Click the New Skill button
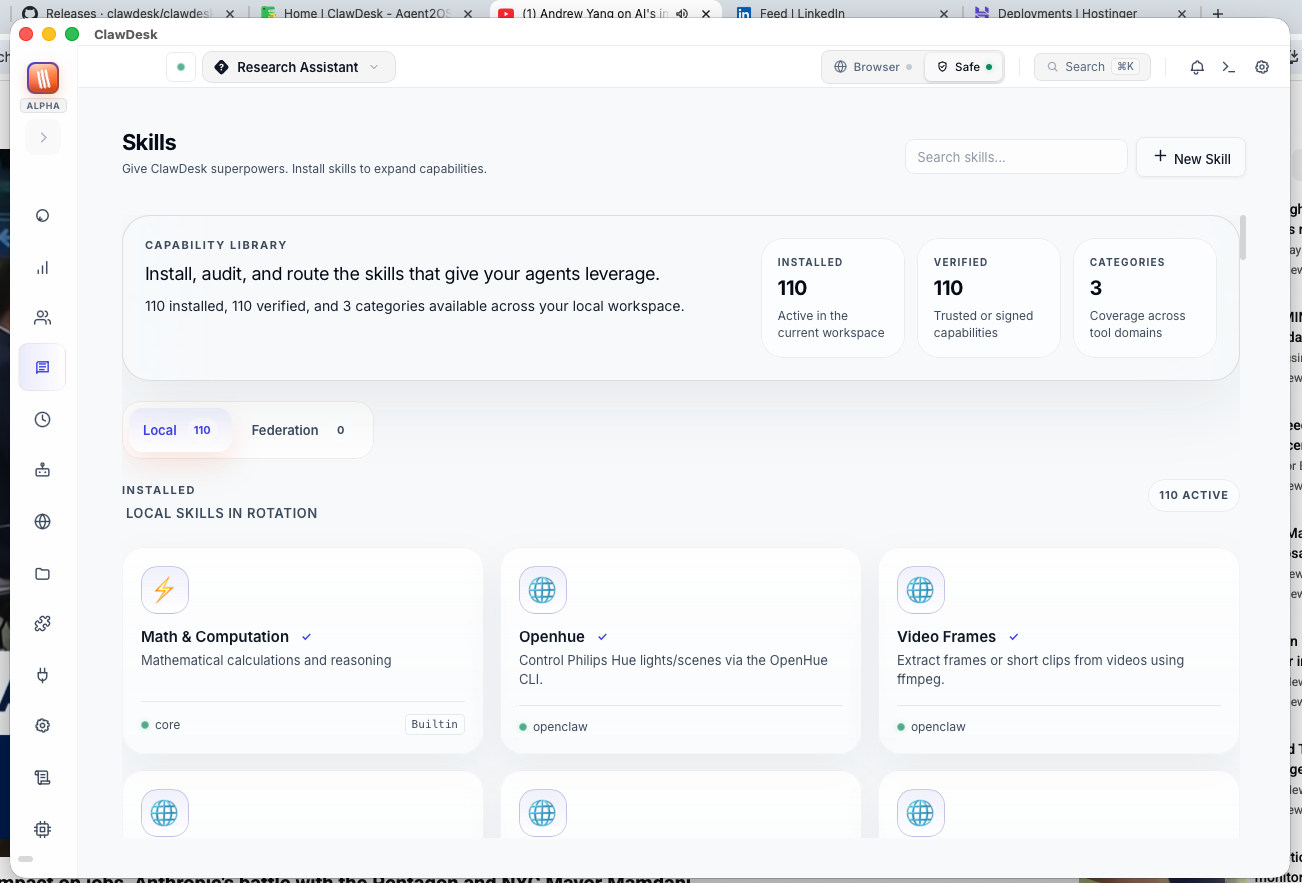The height and width of the screenshot is (883, 1302). click(1190, 157)
